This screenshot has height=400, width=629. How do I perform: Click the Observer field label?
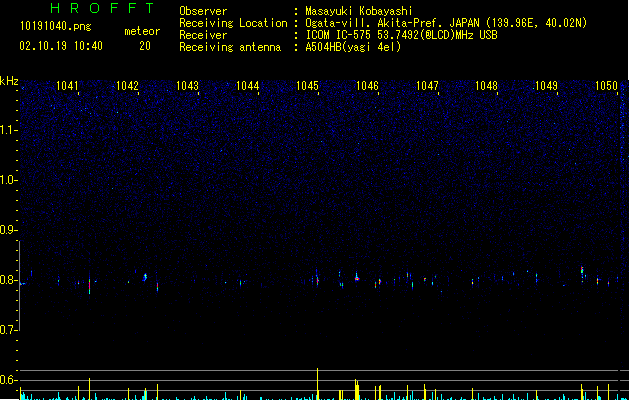point(203,11)
